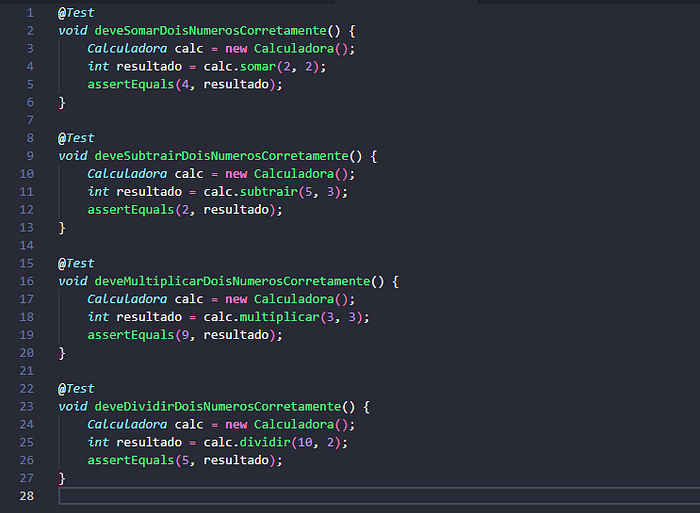Click the somar method call
The image size is (700, 513).
(x=258, y=67)
